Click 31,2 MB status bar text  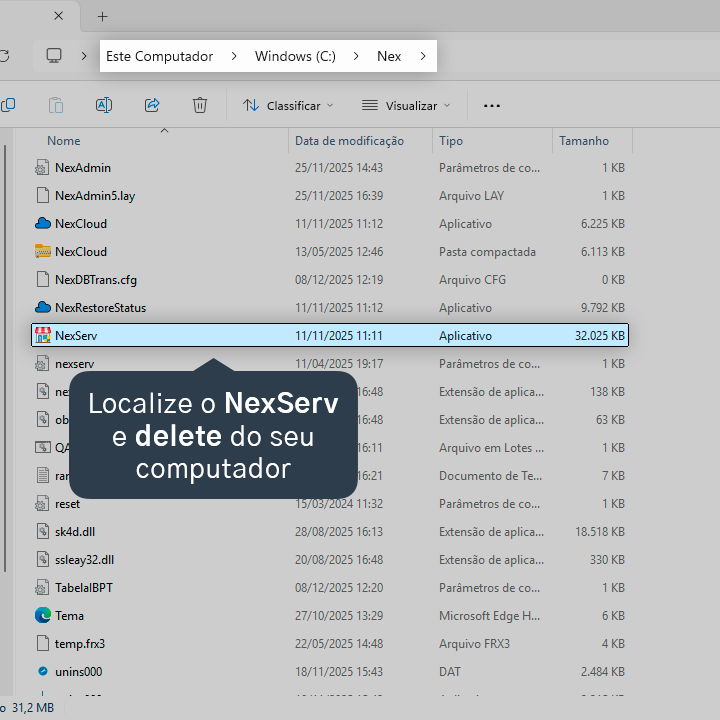pos(33,708)
